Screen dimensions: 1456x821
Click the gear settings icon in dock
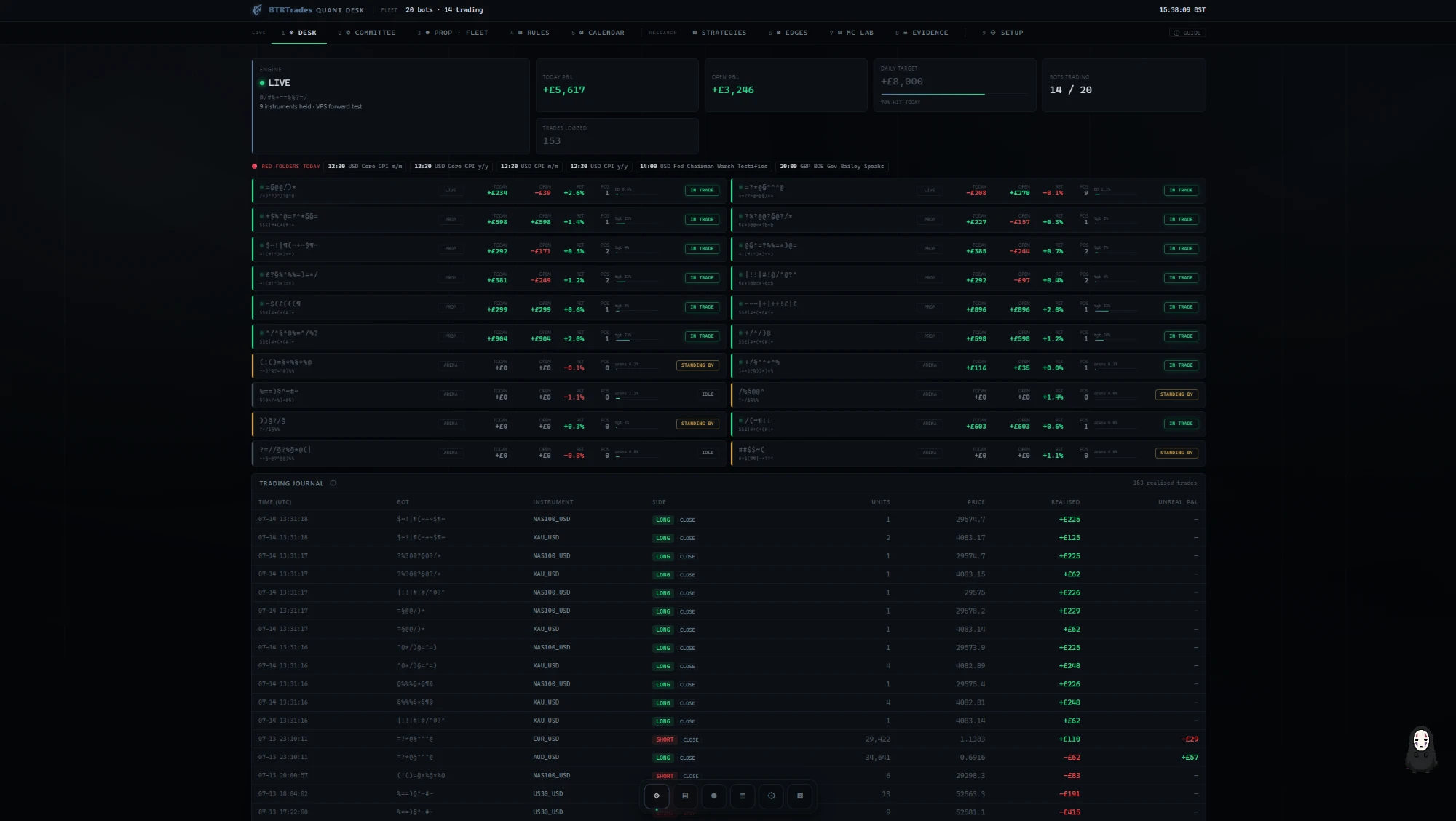coord(771,796)
